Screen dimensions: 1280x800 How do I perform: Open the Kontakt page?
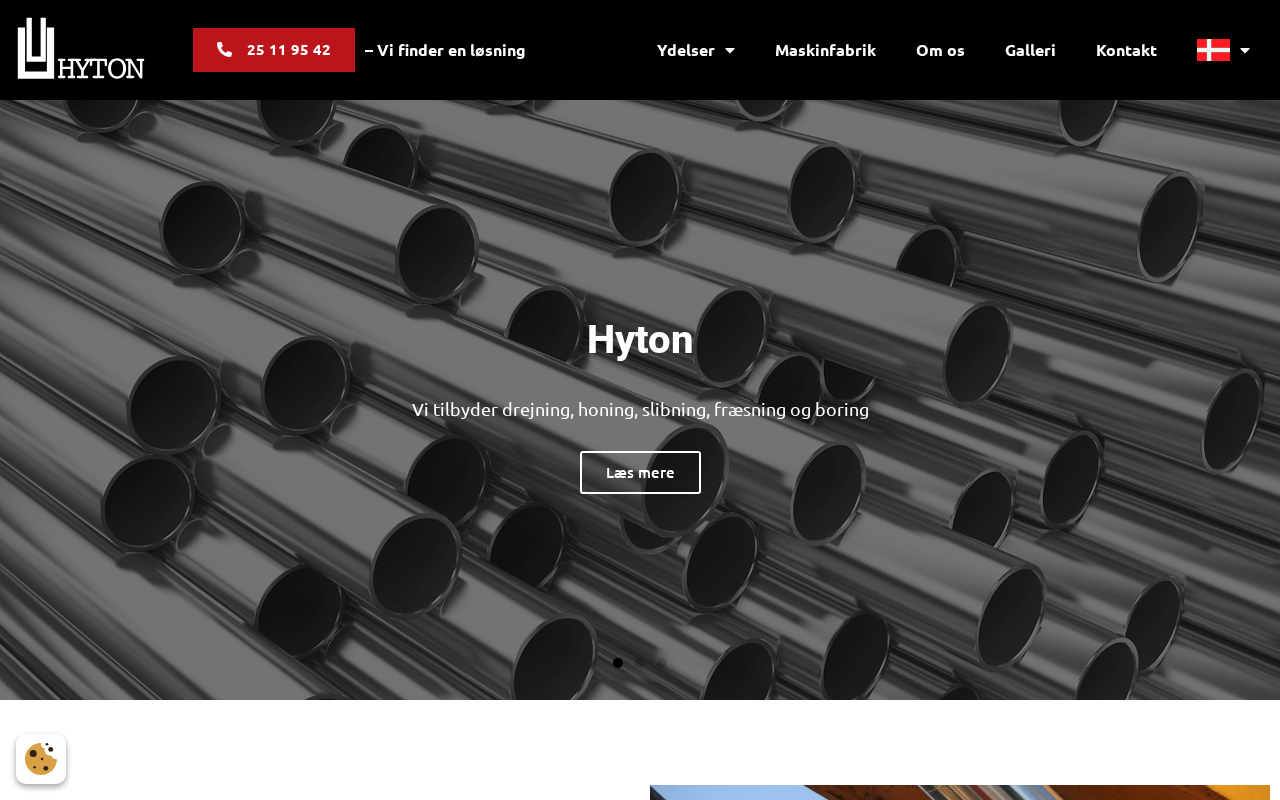point(1126,50)
